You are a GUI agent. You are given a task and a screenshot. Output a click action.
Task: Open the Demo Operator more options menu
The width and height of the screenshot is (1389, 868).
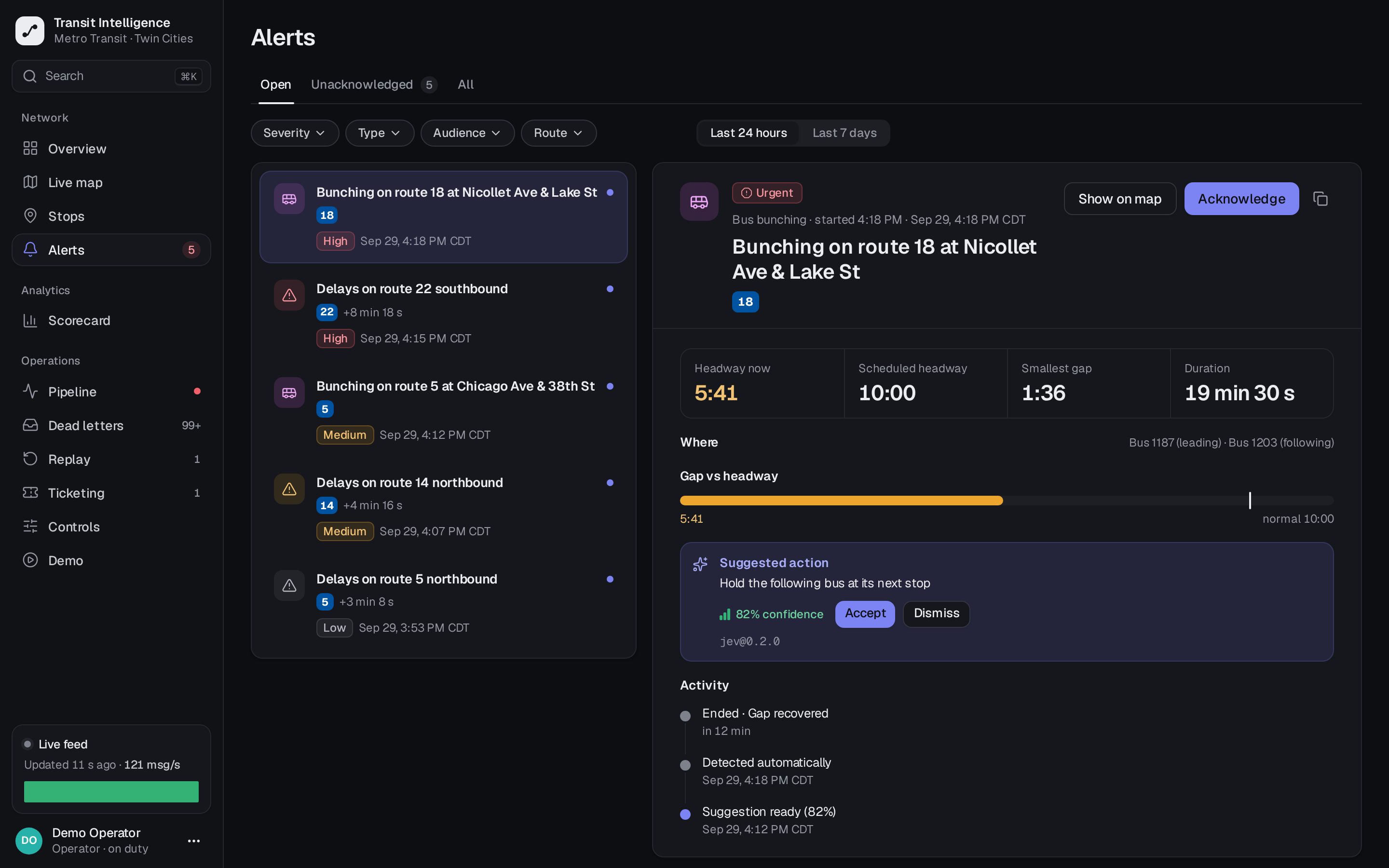point(194,841)
